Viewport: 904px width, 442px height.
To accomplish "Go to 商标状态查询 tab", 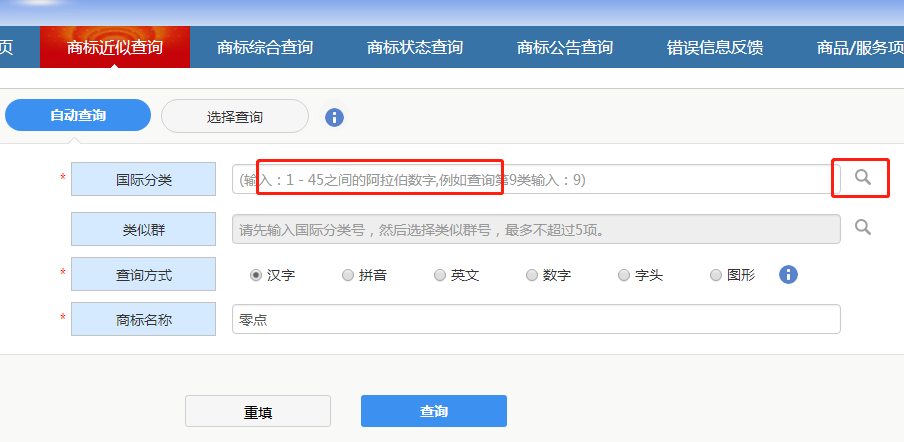I will [415, 47].
